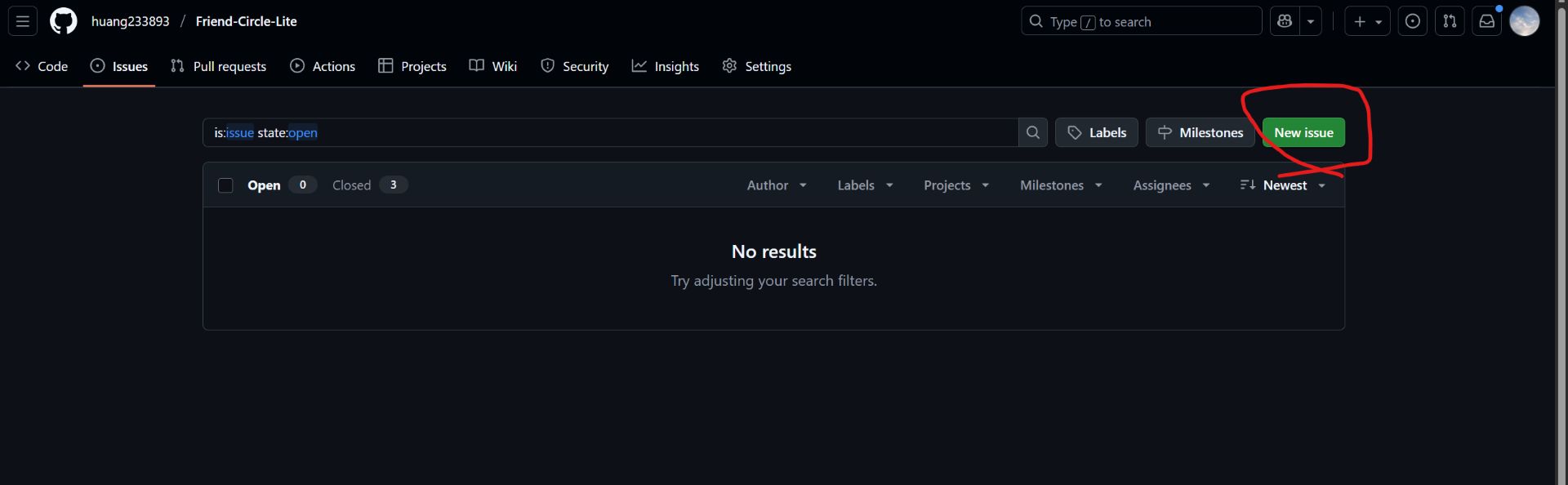Open the hamburger navigation menu
The image size is (1568, 485).
(x=23, y=21)
